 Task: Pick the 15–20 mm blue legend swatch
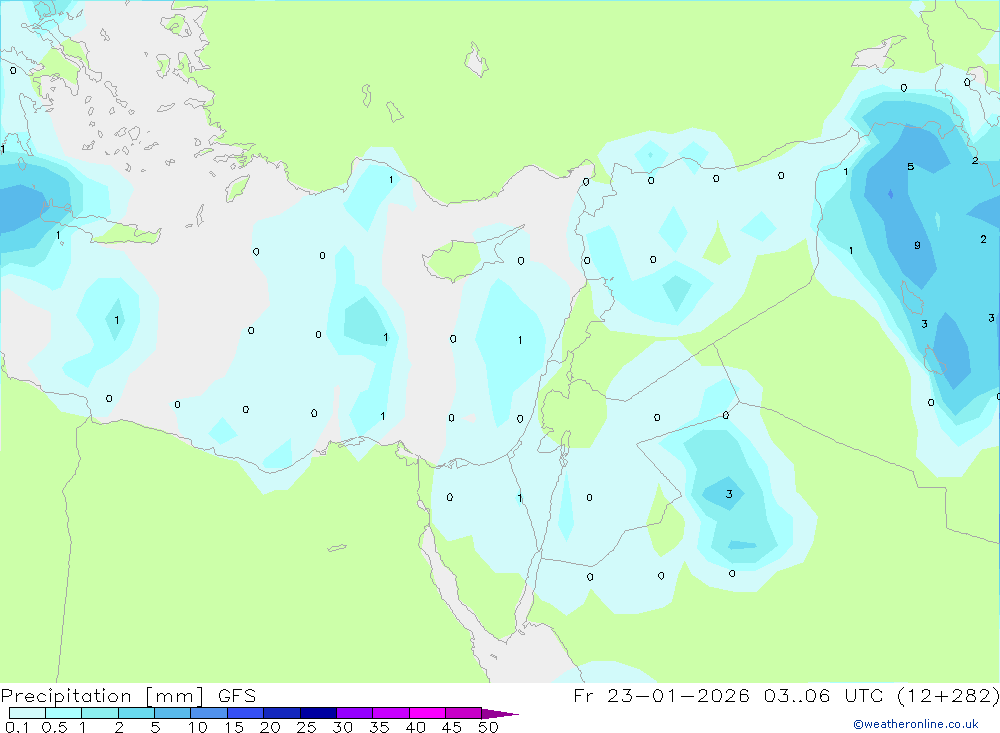[x=245, y=713]
